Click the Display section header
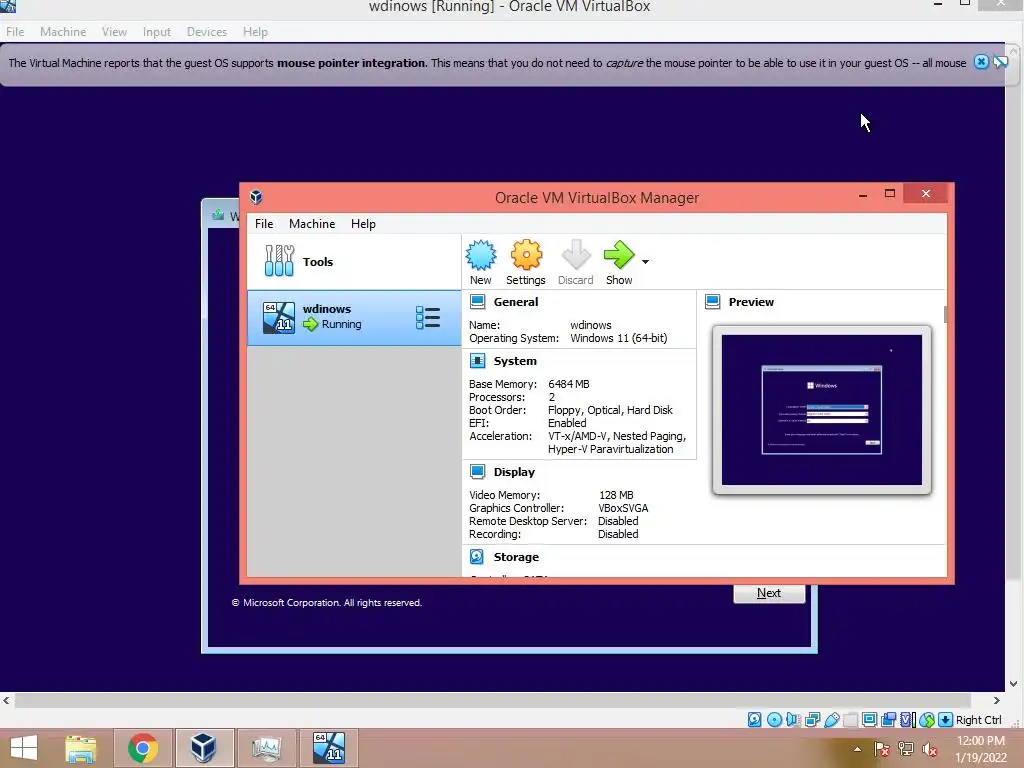Image resolution: width=1024 pixels, height=768 pixels. 514,472
